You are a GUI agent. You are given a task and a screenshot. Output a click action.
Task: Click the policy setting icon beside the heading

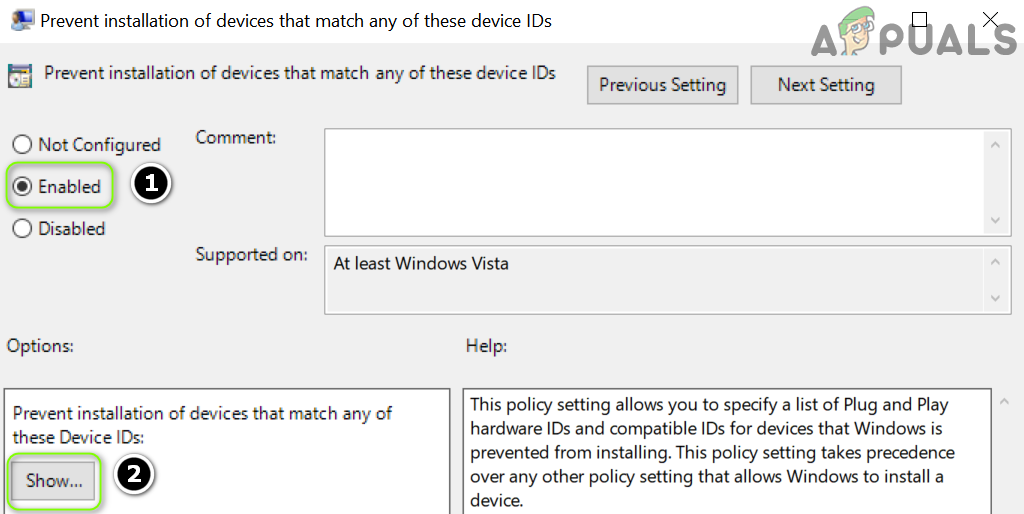tap(19, 76)
